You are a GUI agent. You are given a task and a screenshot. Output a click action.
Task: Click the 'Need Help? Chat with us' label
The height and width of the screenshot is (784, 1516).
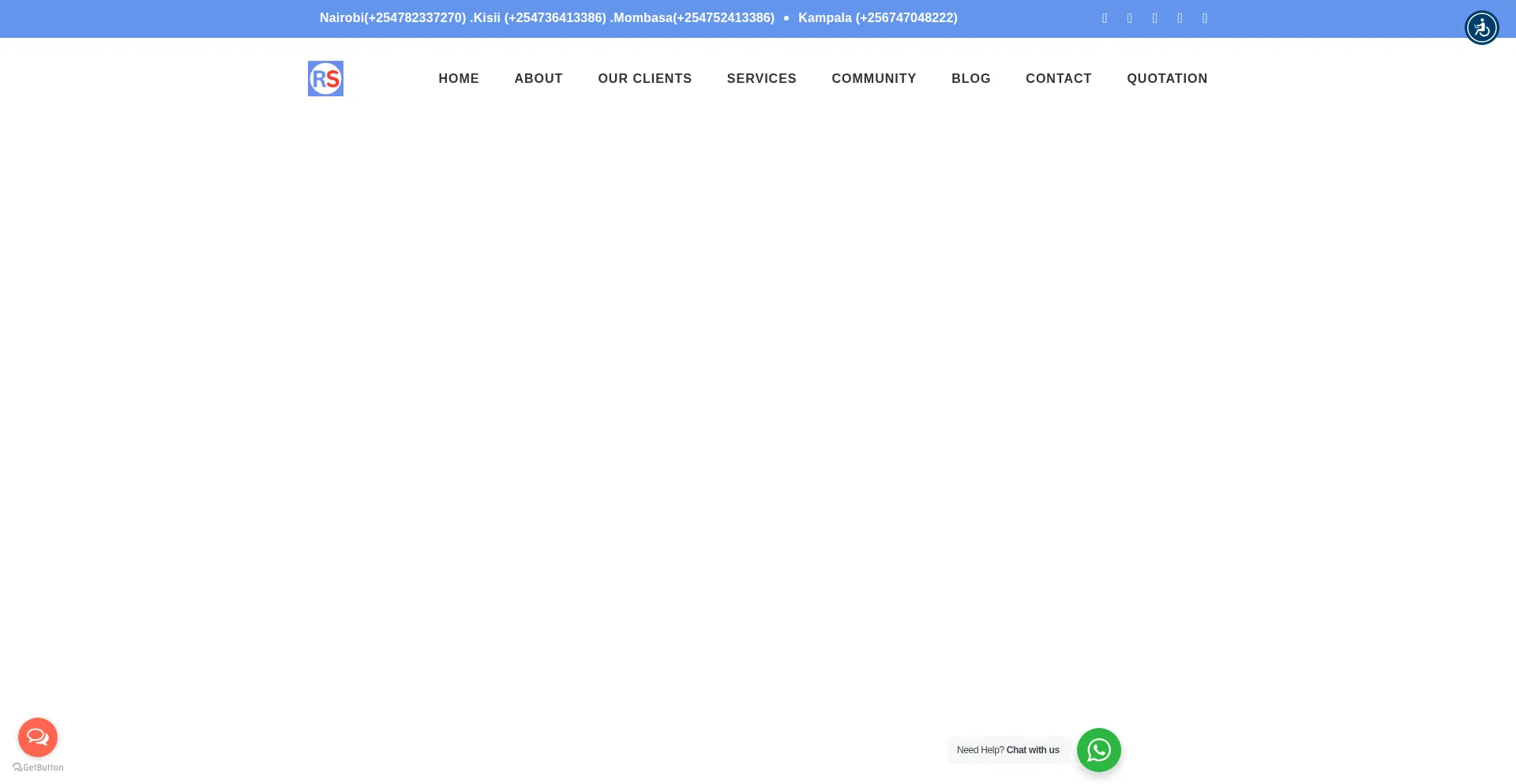pos(1008,750)
